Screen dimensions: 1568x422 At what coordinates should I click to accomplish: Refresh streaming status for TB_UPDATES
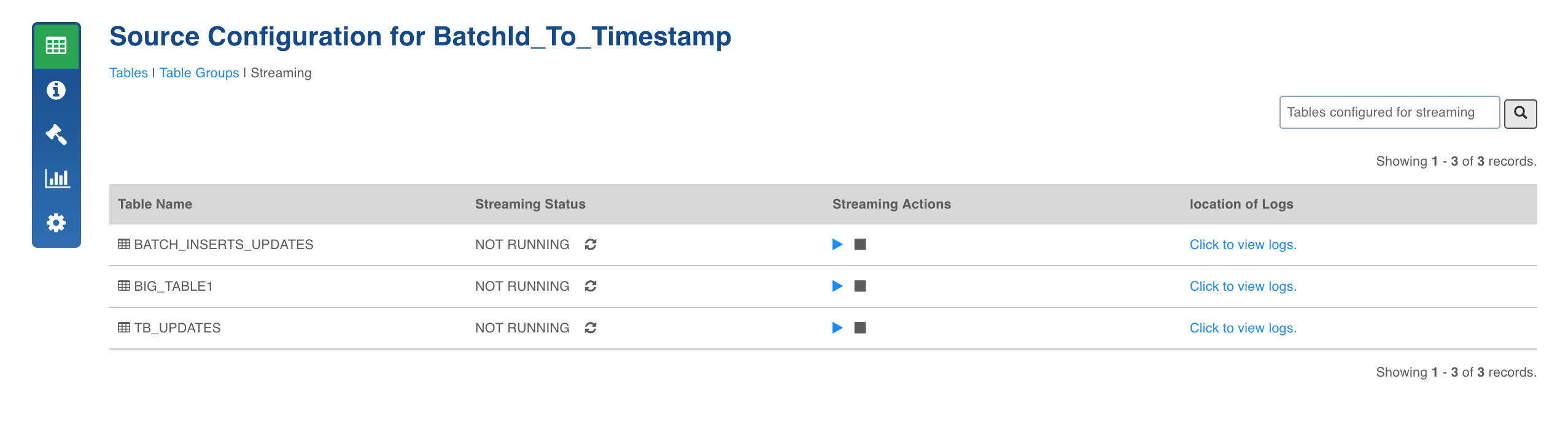click(x=591, y=328)
